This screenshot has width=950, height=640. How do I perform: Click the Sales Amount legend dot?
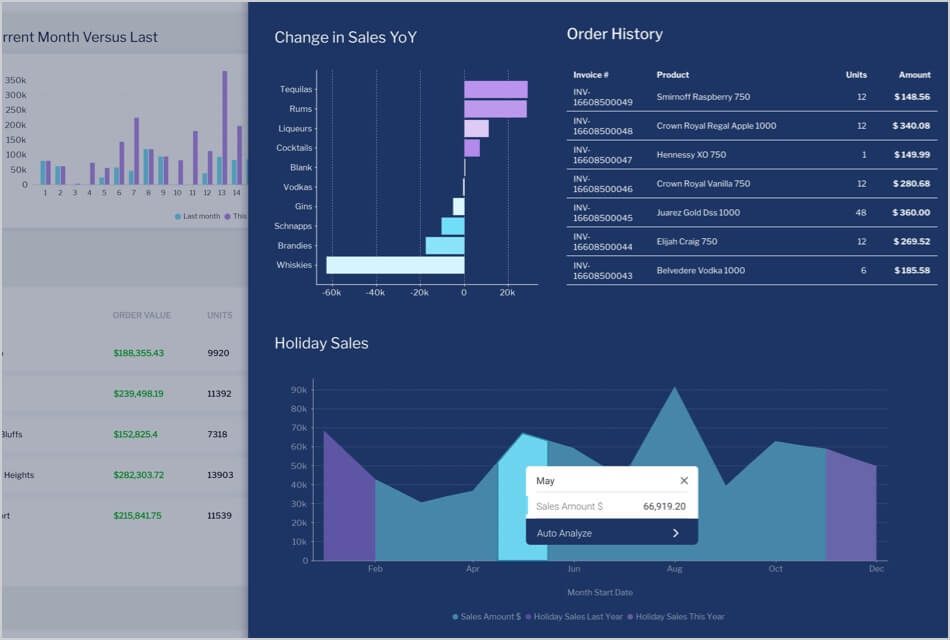click(455, 617)
